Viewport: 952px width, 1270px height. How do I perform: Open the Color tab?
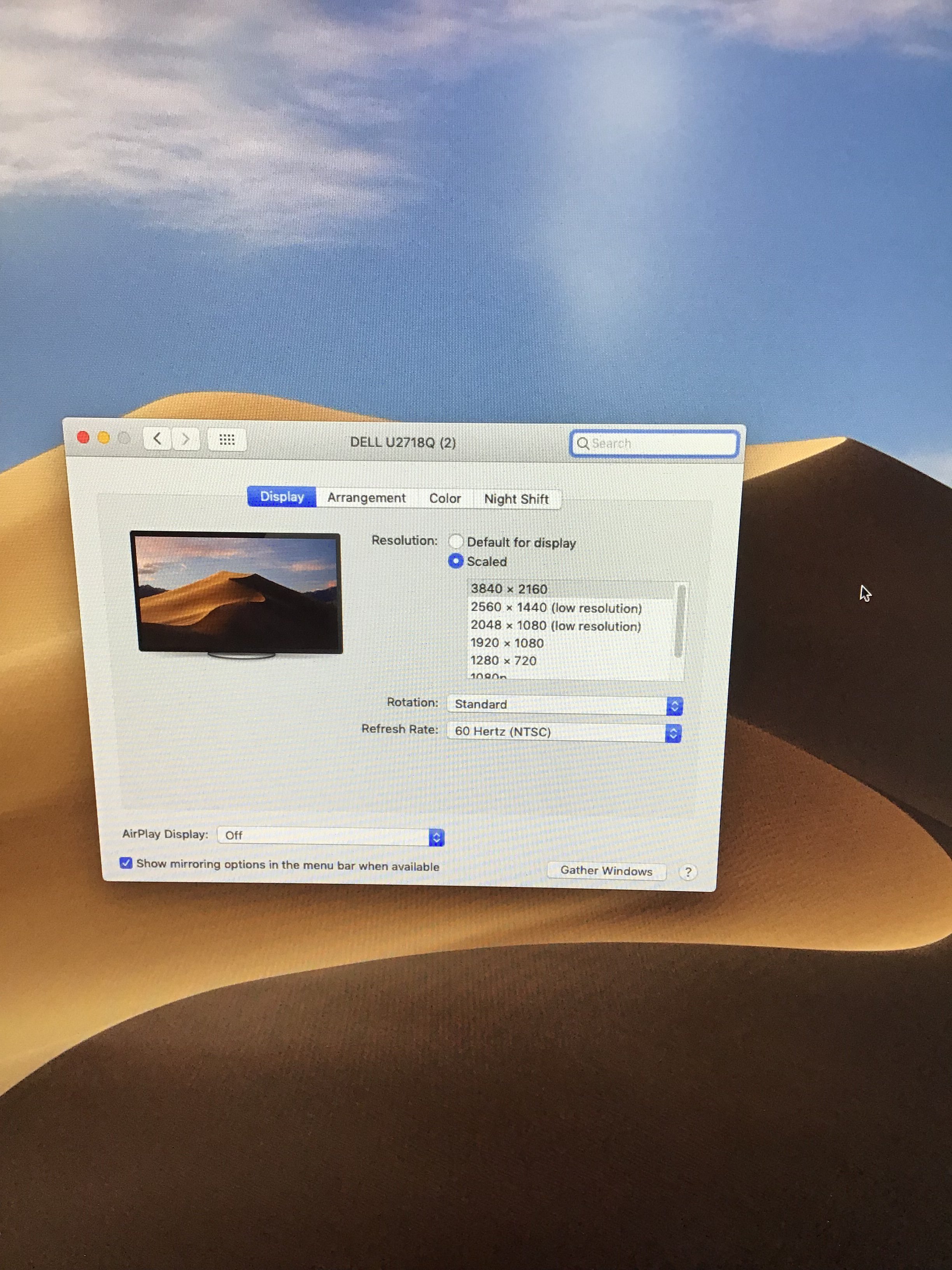coord(445,498)
